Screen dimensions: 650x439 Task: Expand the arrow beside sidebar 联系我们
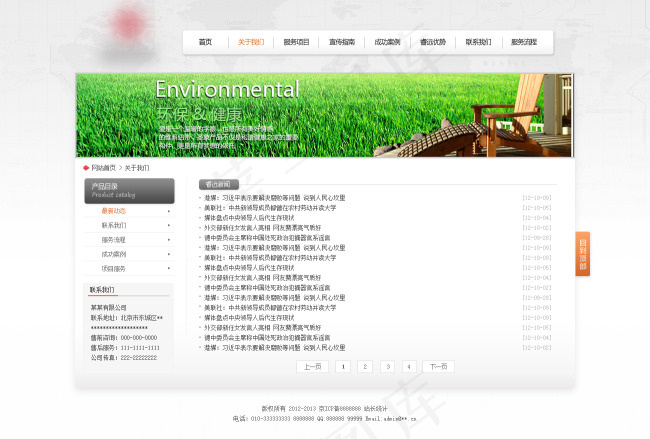coord(169,226)
